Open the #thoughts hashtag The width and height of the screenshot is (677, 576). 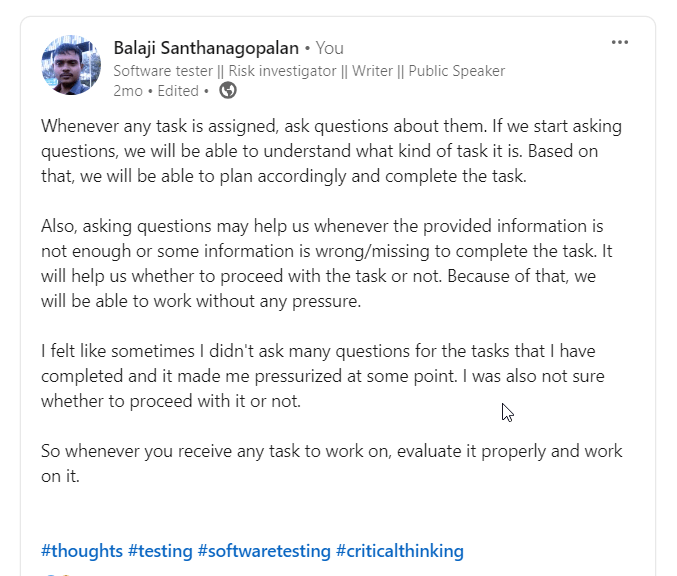pyautogui.click(x=82, y=551)
